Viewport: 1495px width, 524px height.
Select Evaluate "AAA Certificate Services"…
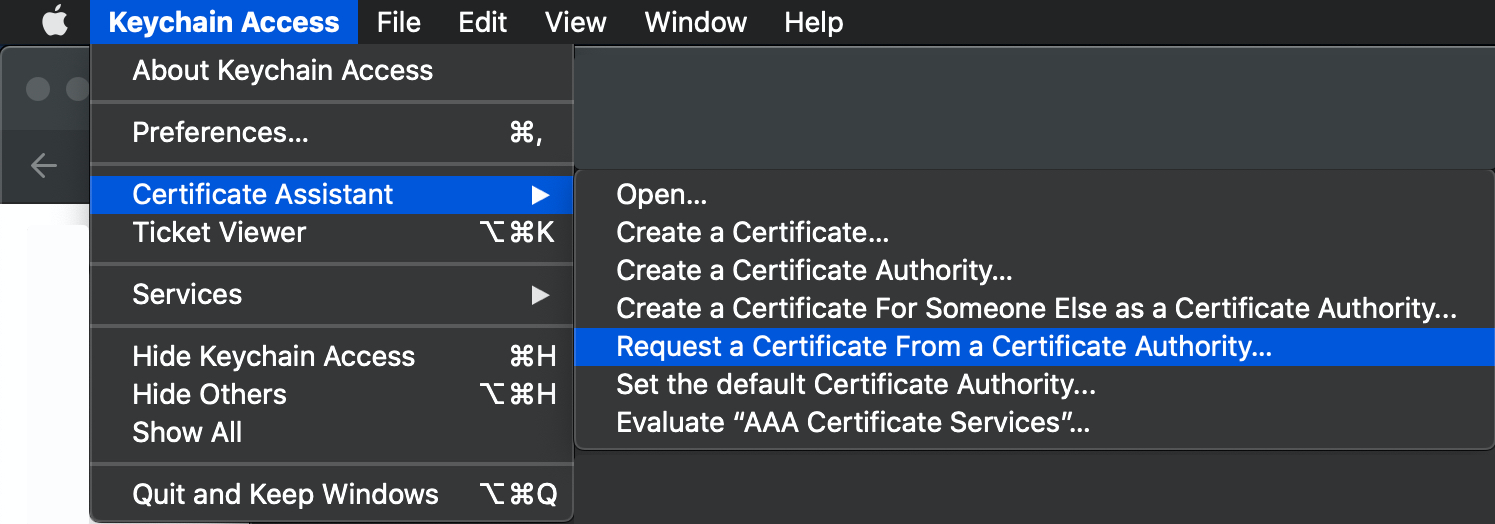click(1035, 422)
